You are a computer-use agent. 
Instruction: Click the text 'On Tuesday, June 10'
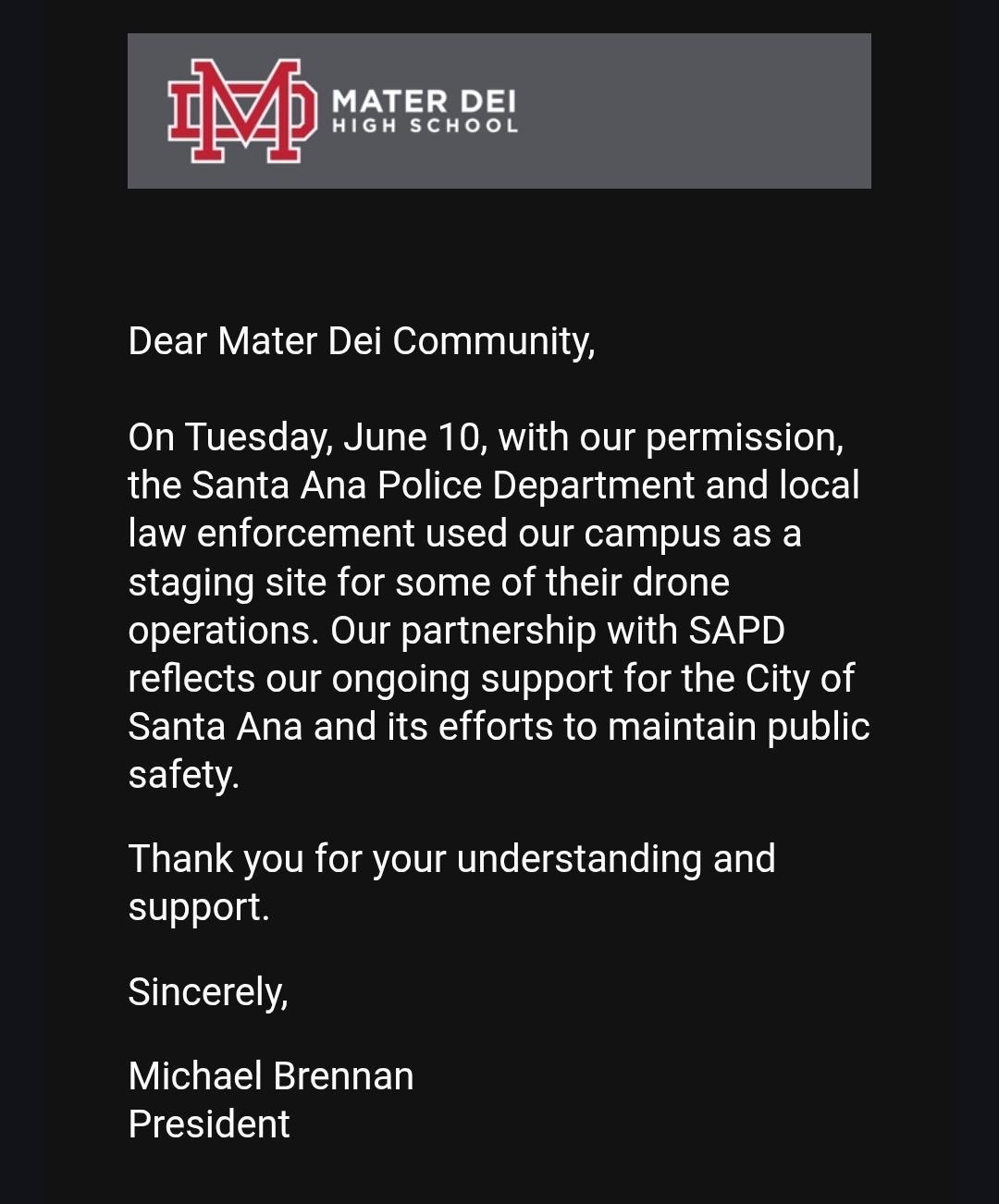click(x=306, y=437)
